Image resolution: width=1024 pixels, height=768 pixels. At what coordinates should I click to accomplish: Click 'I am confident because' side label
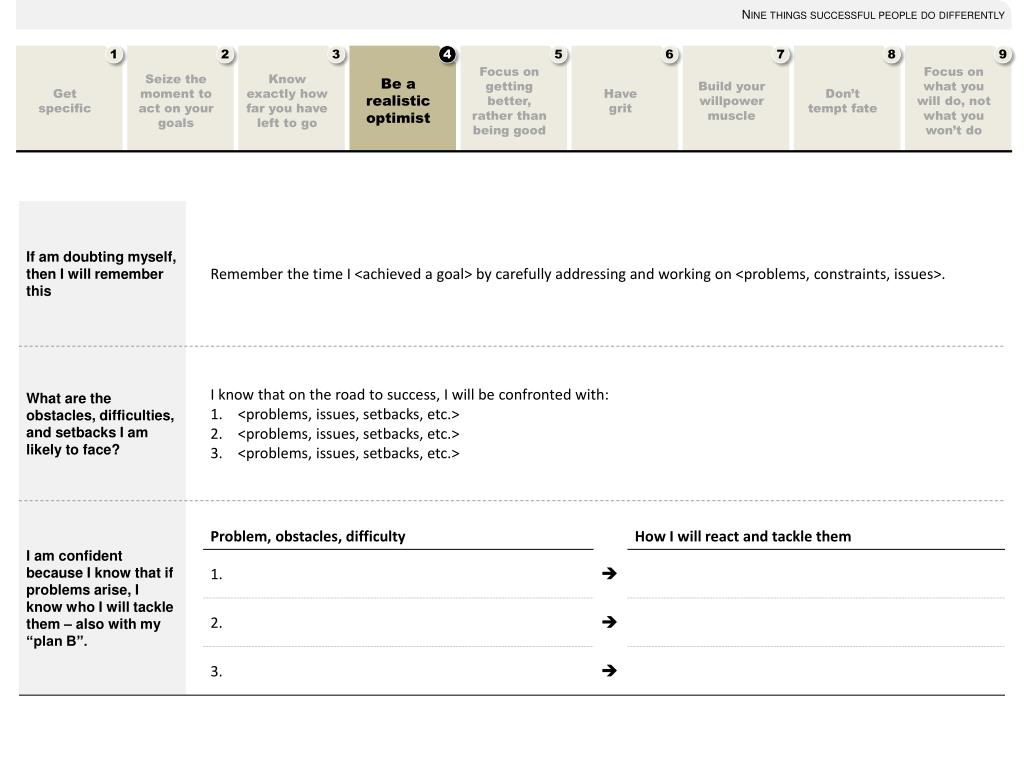point(100,598)
